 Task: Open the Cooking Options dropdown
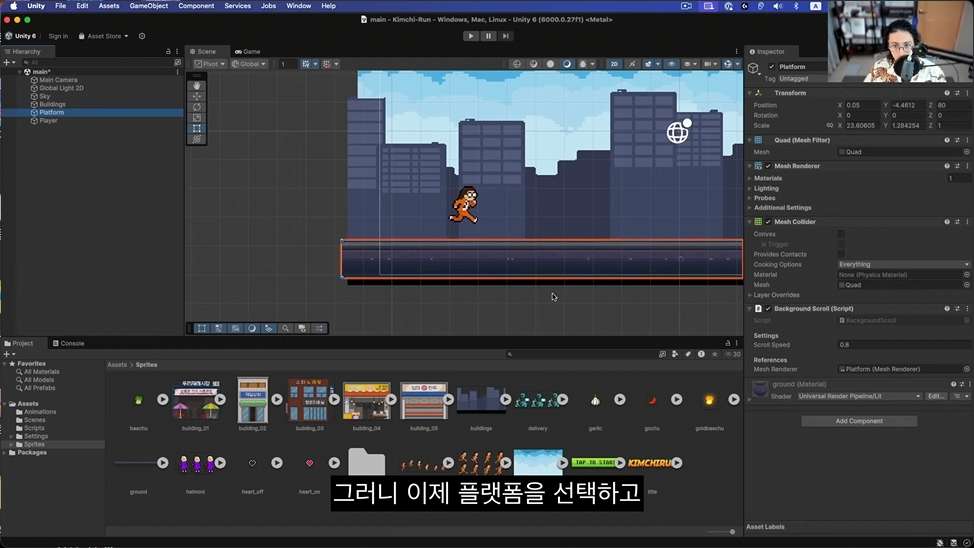point(904,265)
